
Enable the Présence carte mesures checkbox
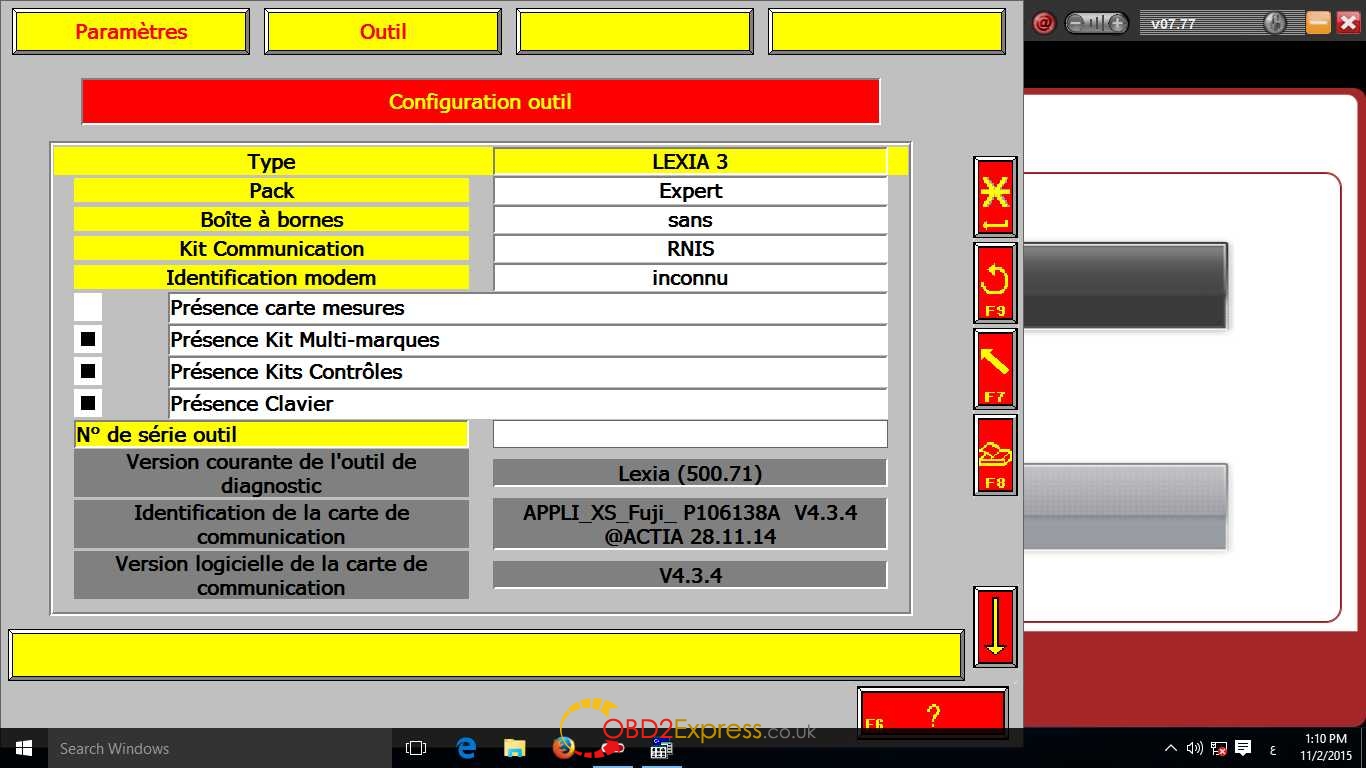coord(88,308)
